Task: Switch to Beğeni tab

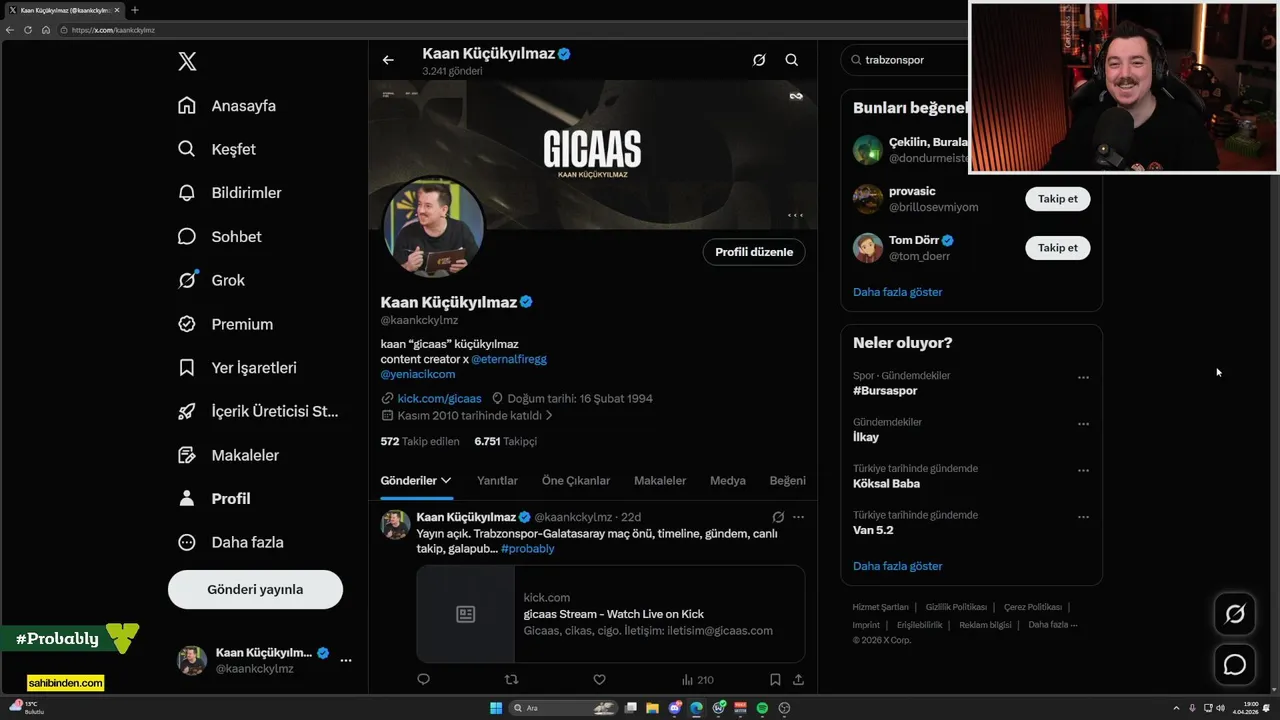Action: click(787, 481)
